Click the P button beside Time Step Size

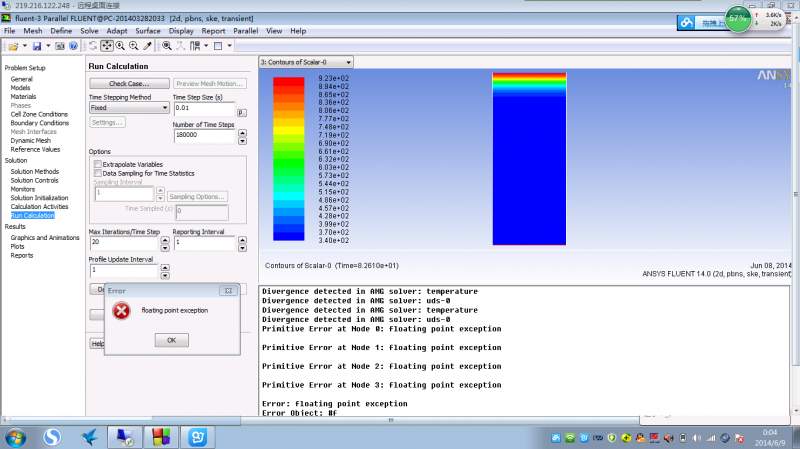tap(242, 113)
